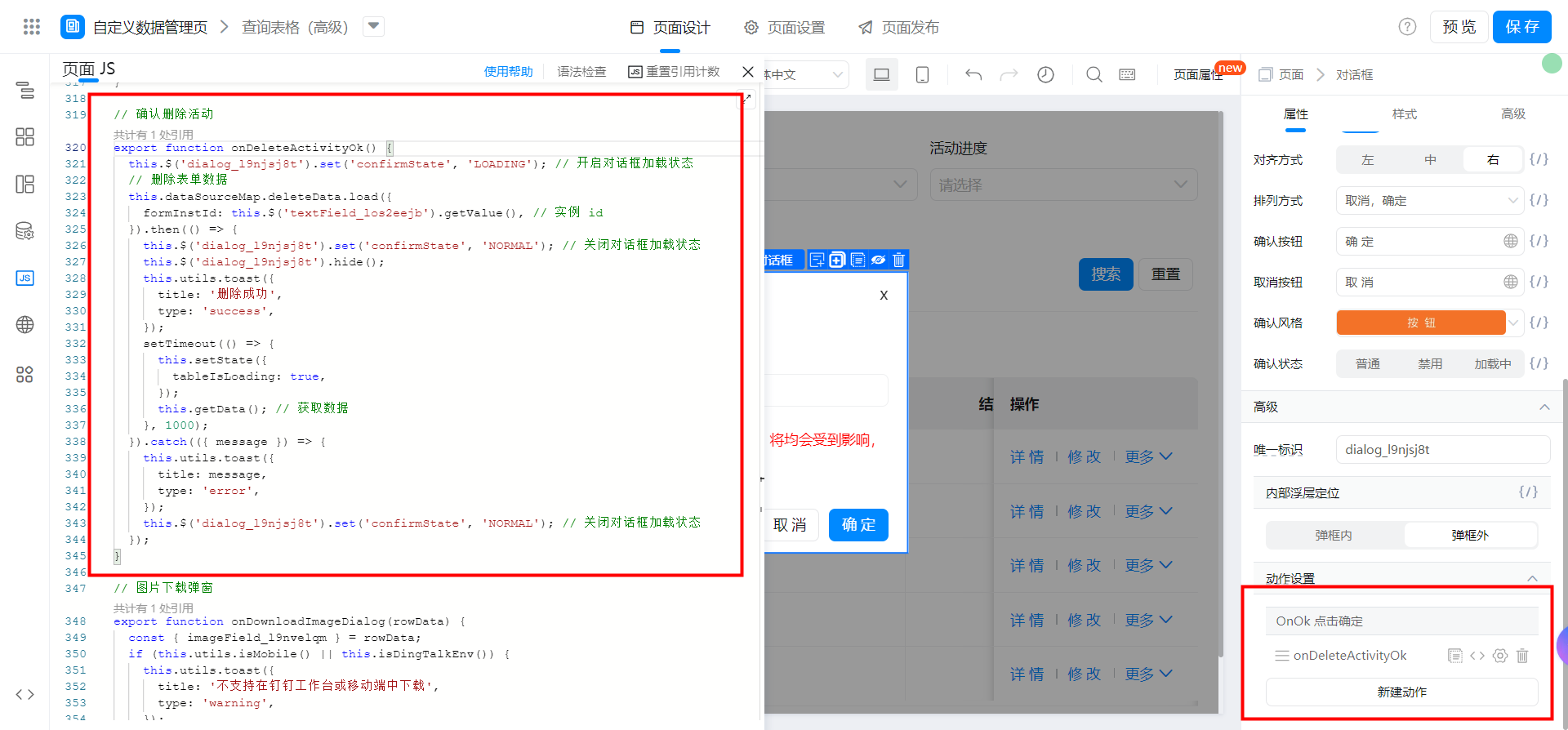Open the 排列方式 dropdown

click(1429, 201)
